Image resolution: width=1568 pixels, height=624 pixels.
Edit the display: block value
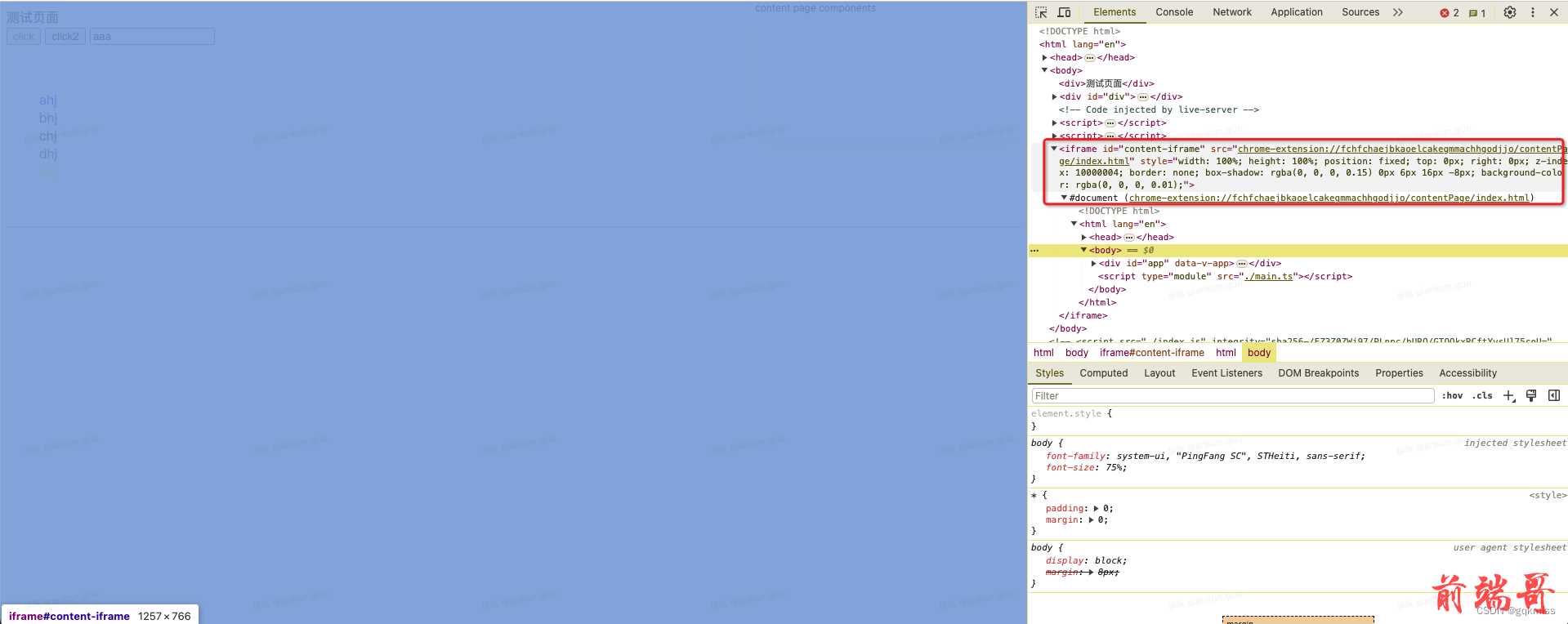pyautogui.click(x=1108, y=561)
